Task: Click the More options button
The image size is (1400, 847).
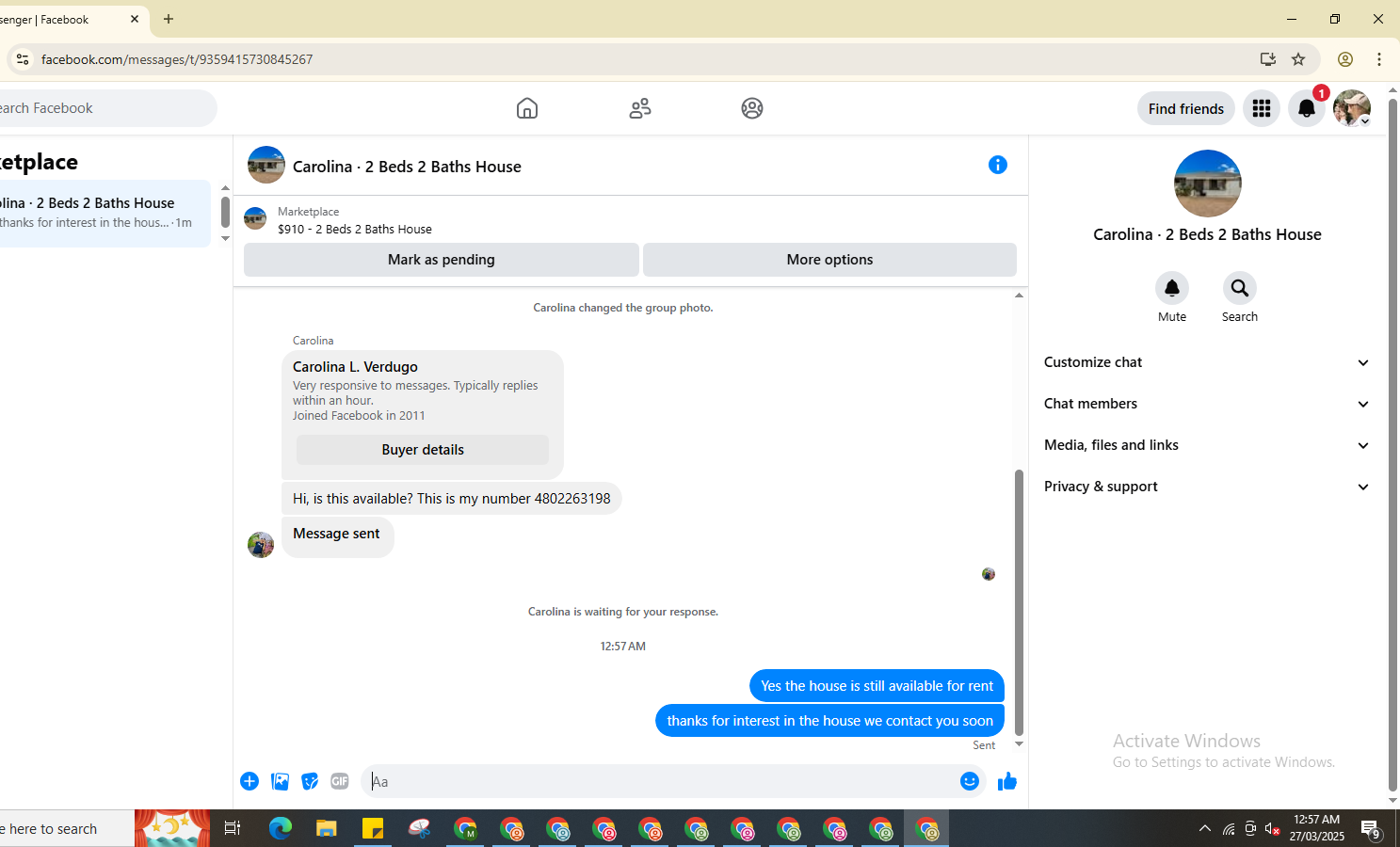Action: pyautogui.click(x=829, y=260)
